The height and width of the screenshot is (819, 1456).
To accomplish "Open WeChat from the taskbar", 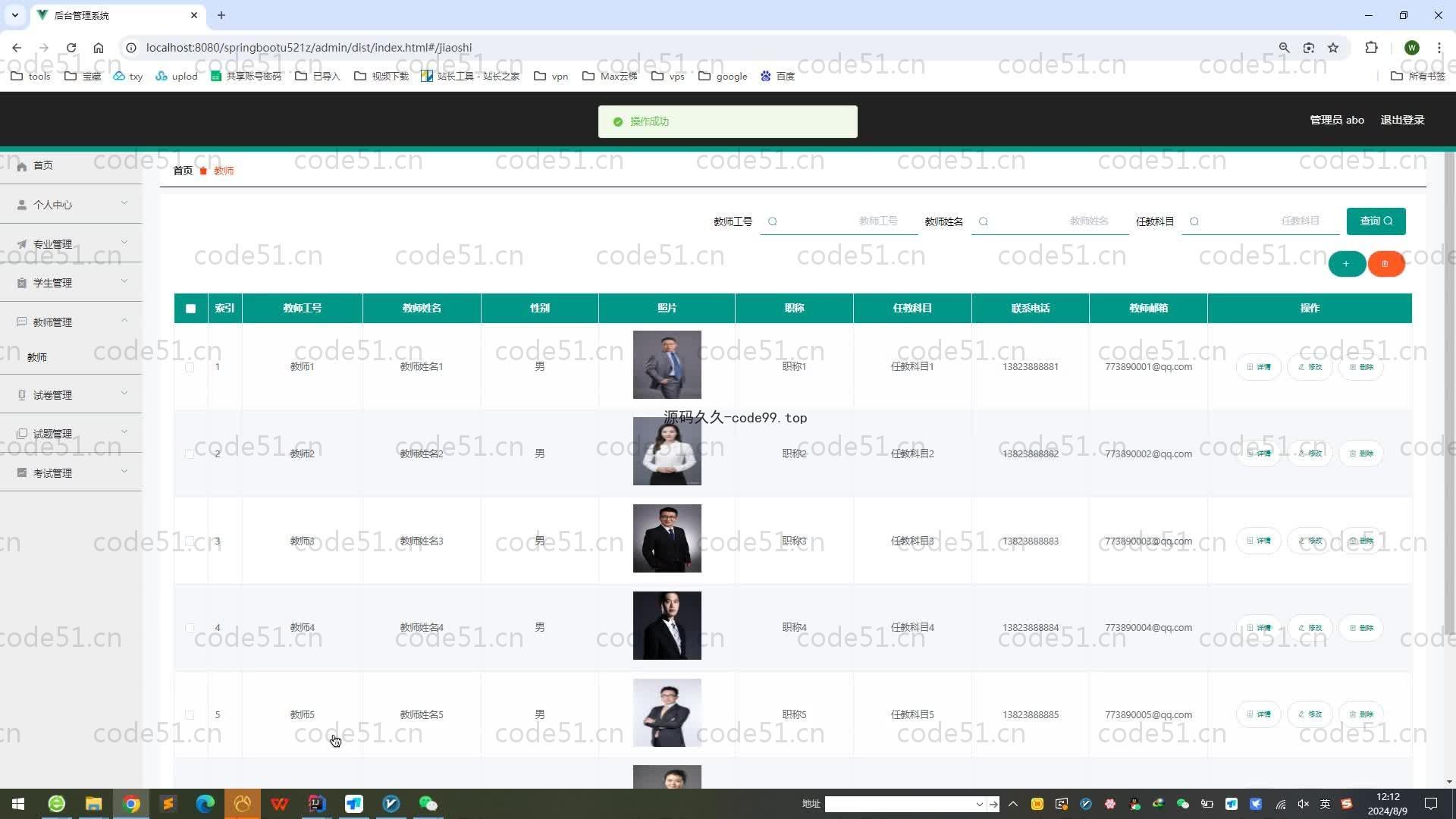I will tap(428, 804).
